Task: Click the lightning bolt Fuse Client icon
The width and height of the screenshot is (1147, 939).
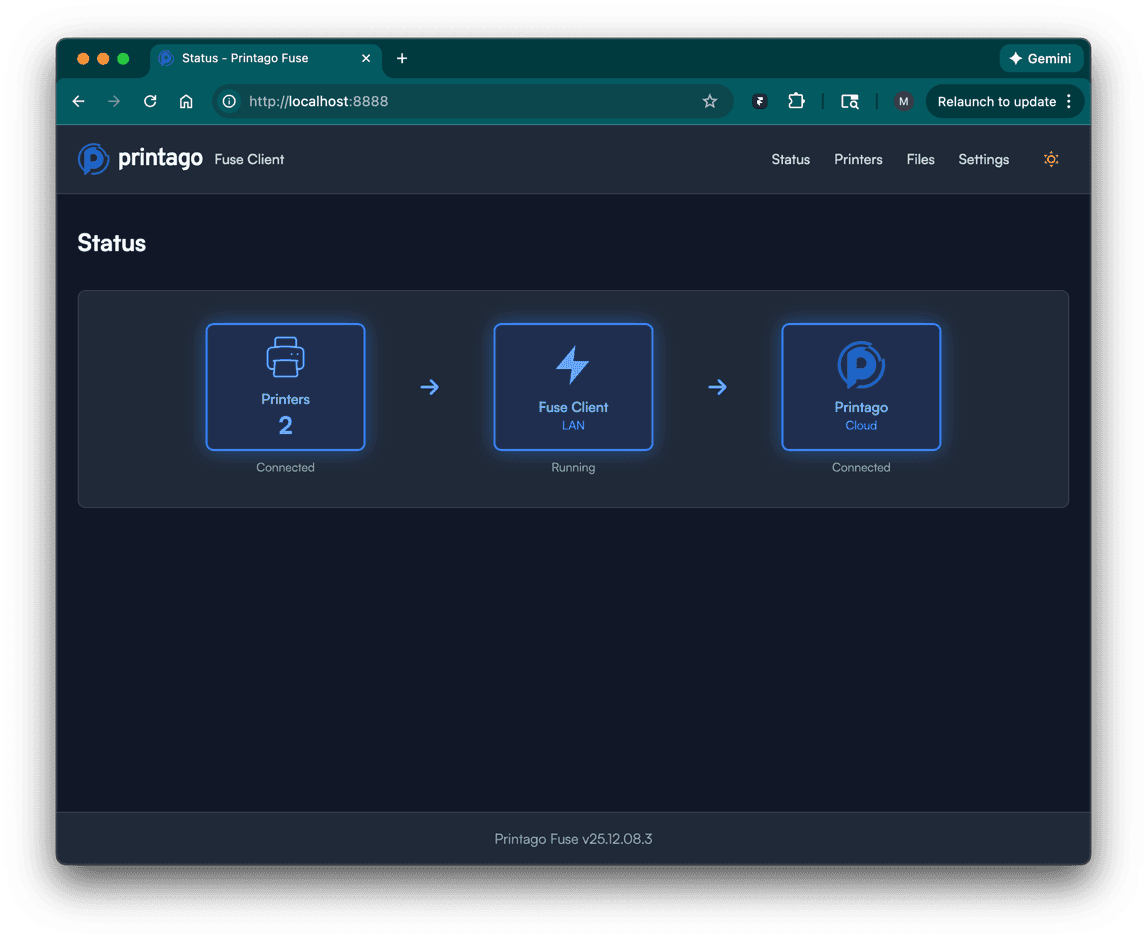Action: (x=573, y=364)
